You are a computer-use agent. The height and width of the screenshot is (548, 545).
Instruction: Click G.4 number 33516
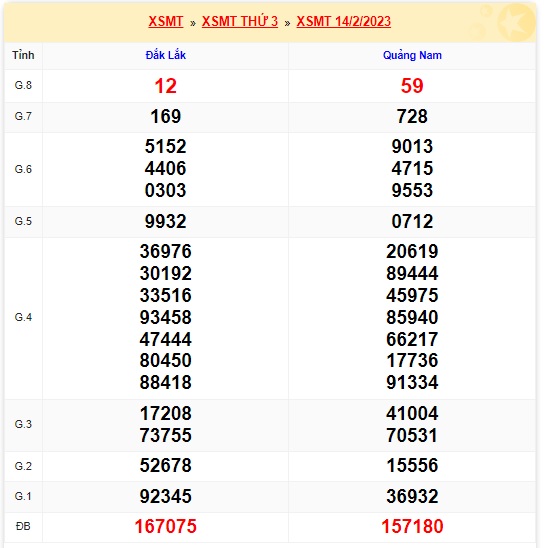[166, 295]
